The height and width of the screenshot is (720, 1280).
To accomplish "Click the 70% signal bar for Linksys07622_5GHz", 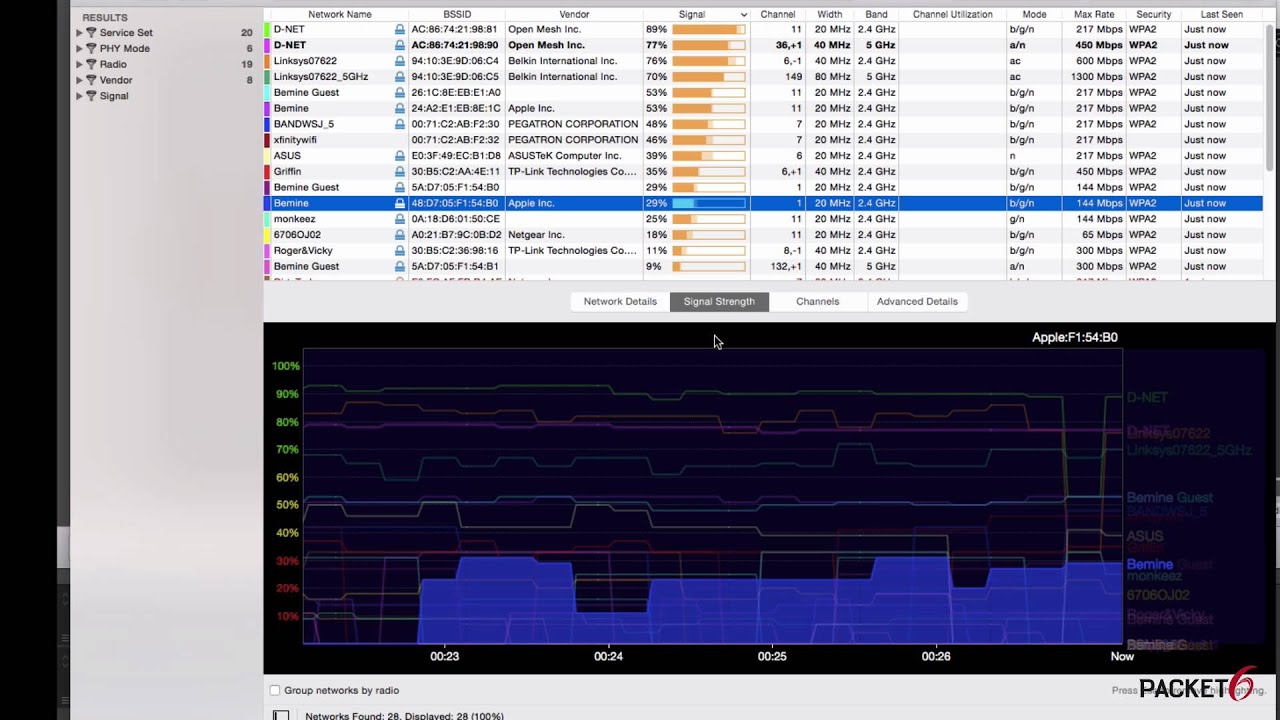I will (x=709, y=77).
